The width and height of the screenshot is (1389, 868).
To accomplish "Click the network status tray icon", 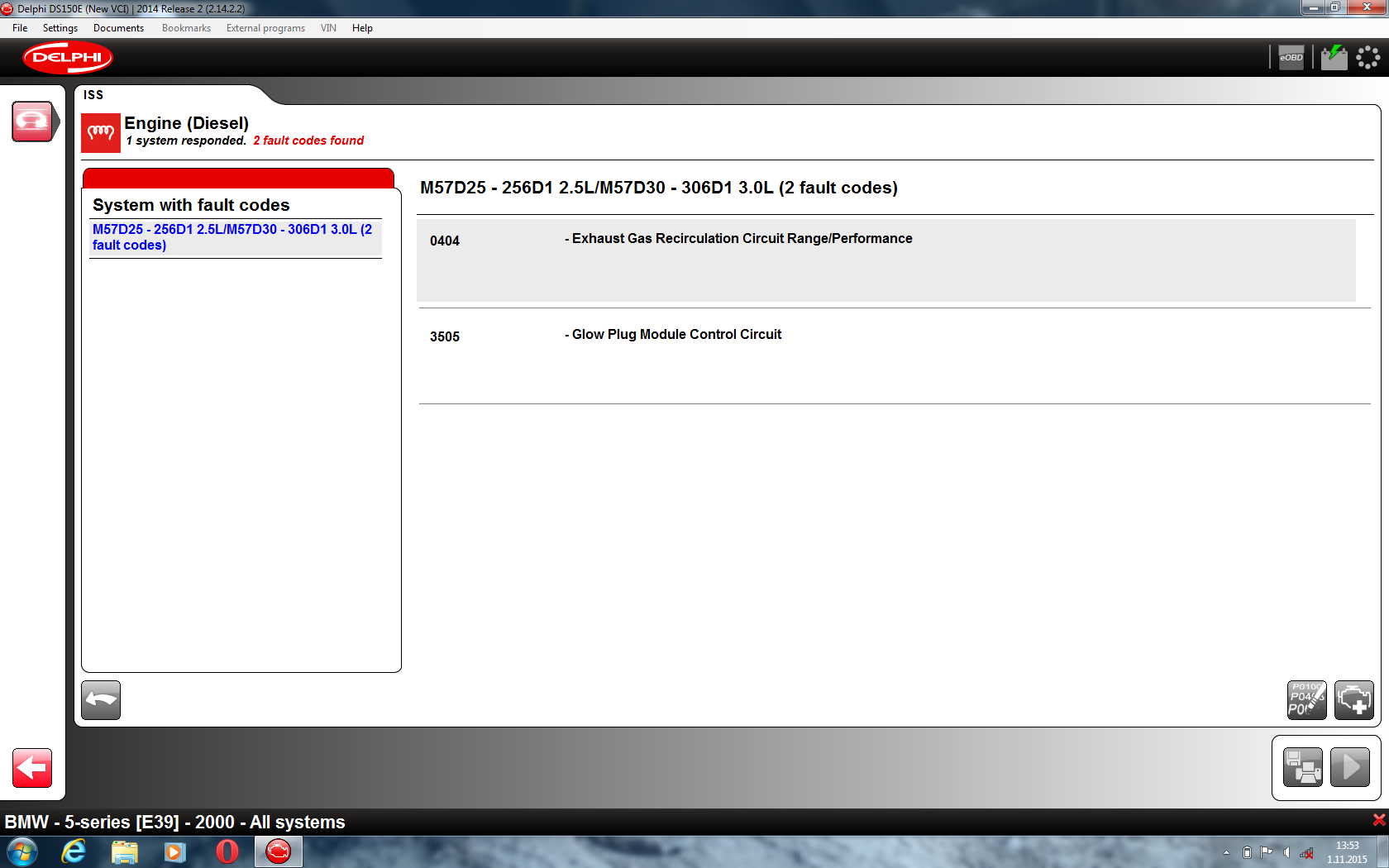I will [1306, 853].
